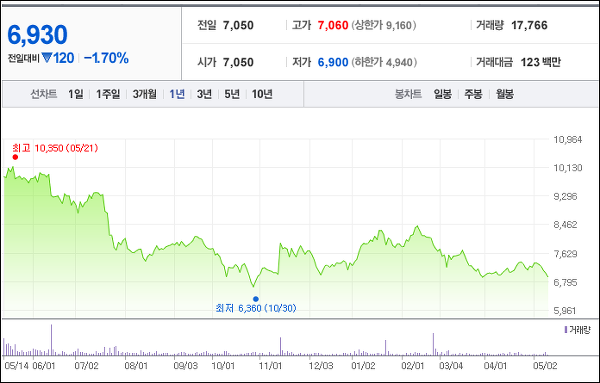The height and width of the screenshot is (383, 600).
Task: Click the 09/03 date label
Action: pyautogui.click(x=186, y=366)
